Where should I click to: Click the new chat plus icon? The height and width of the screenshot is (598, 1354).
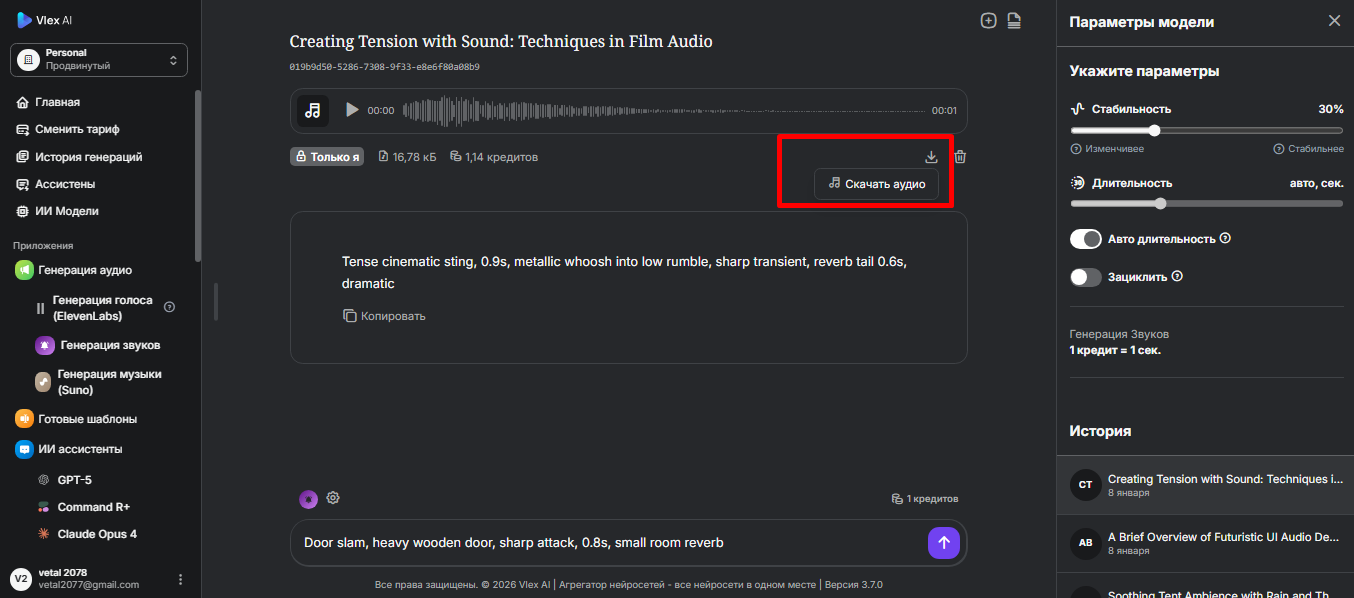click(988, 21)
